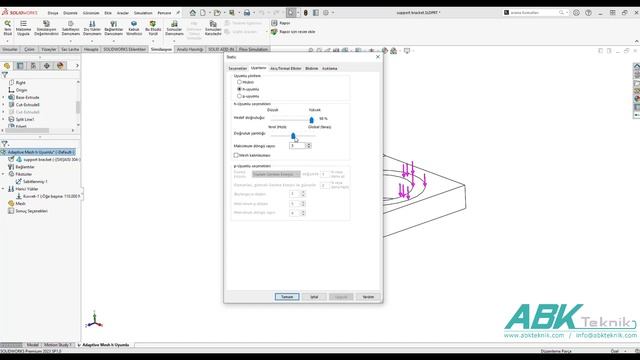
Task: Increase Maksimum döngü sayısı stepper up
Action: click(x=309, y=144)
